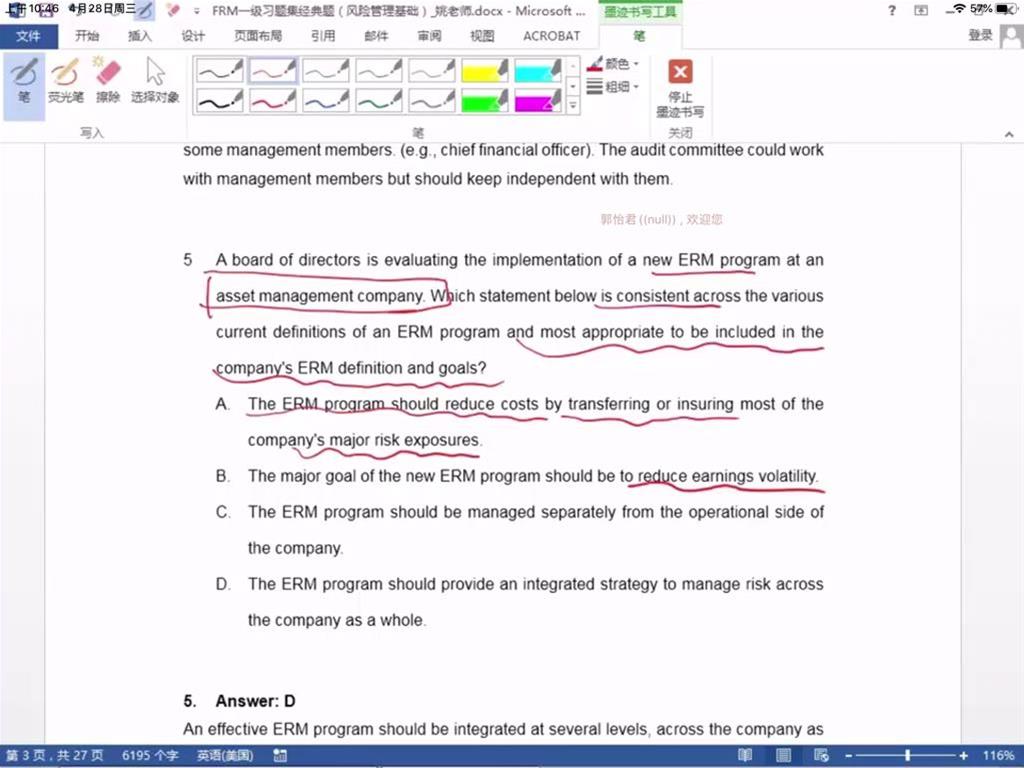1024x768 pixels.
Task: Pick the fifth thin pen style, top row
Action: (432, 70)
